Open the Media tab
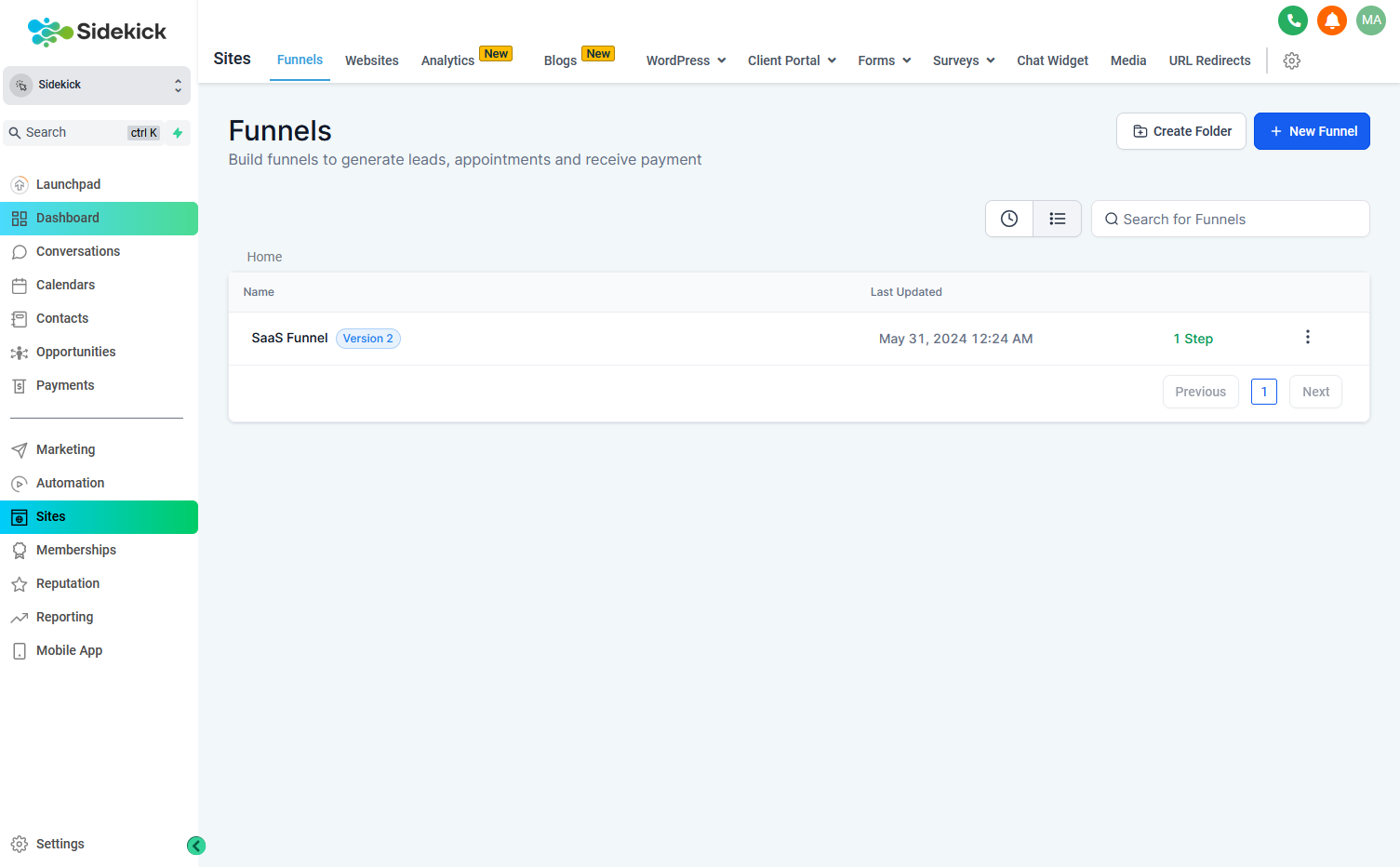Viewport: 1400px width, 867px height. coord(1128,60)
